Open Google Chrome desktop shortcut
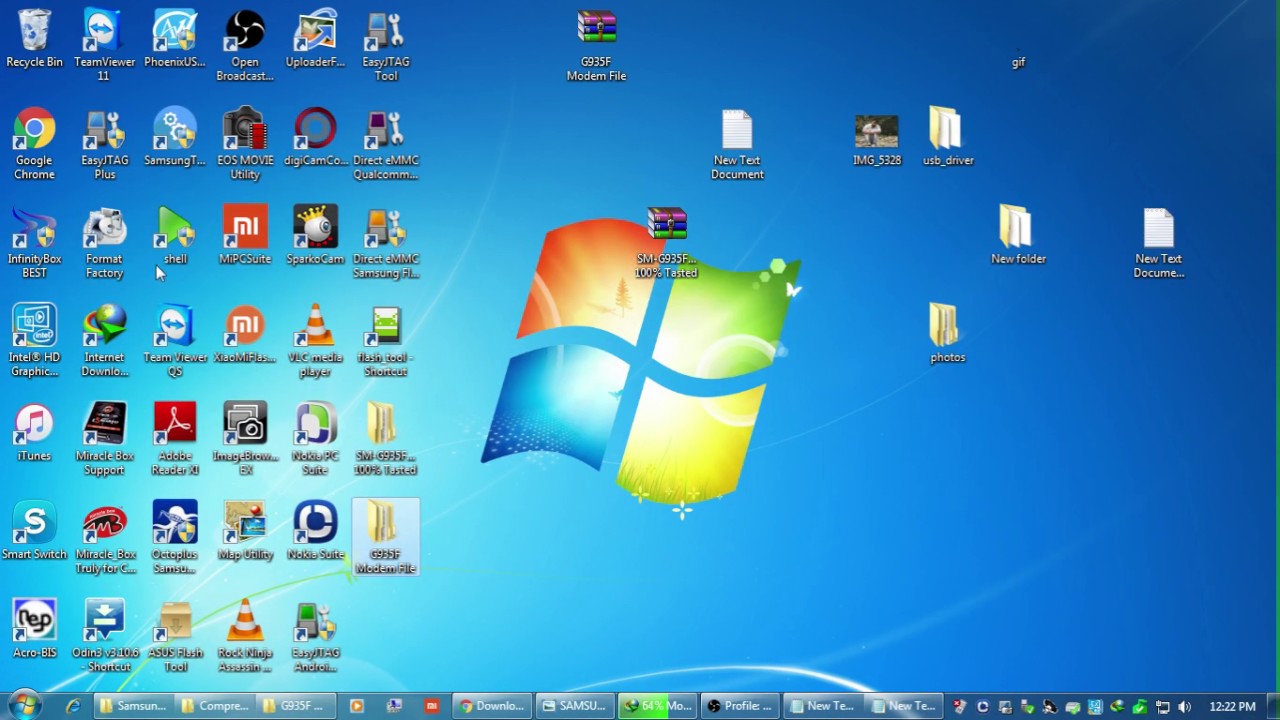Viewport: 1280px width, 720px height. [x=34, y=144]
